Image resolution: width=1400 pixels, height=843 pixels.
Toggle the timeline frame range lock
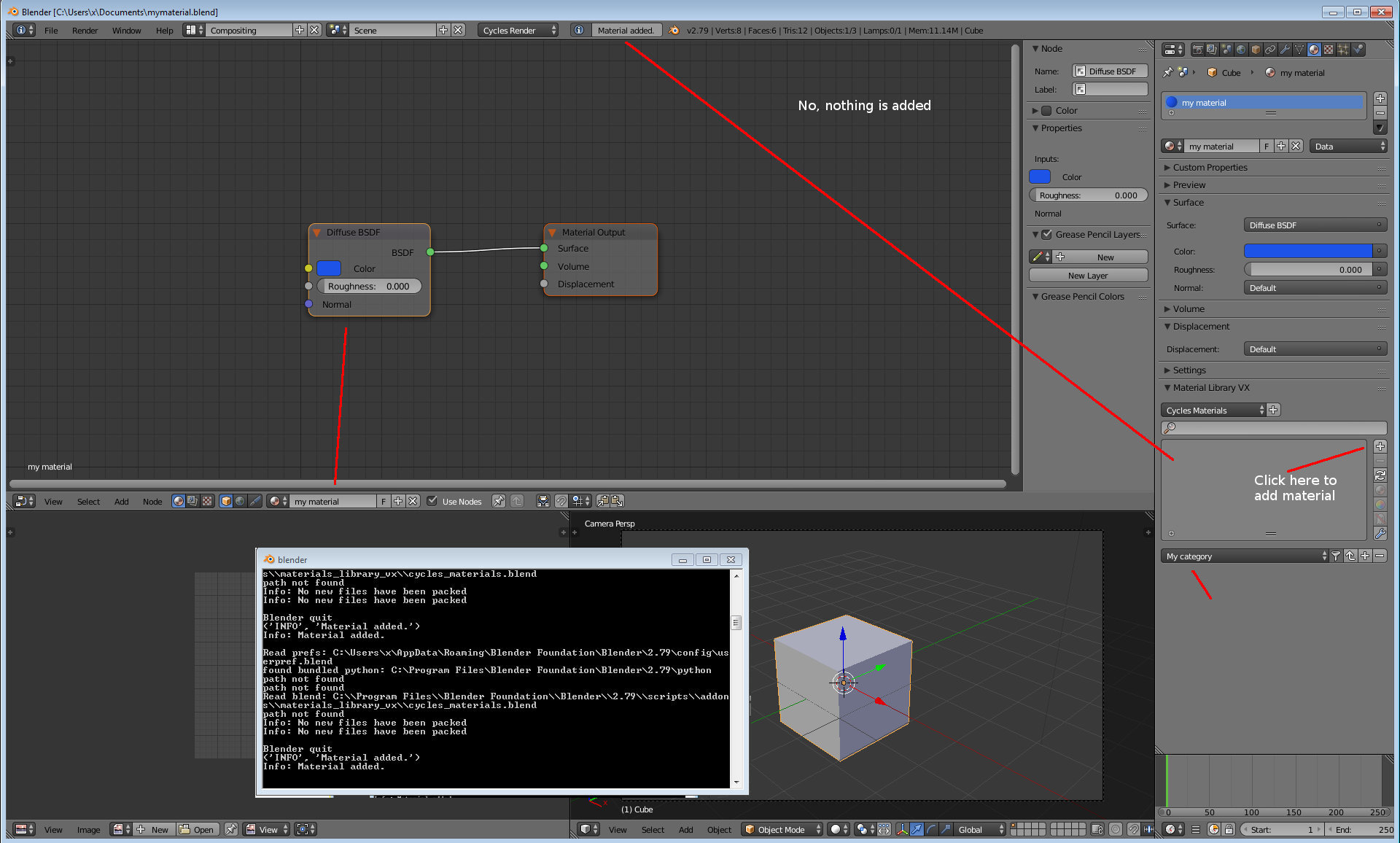point(1229,829)
